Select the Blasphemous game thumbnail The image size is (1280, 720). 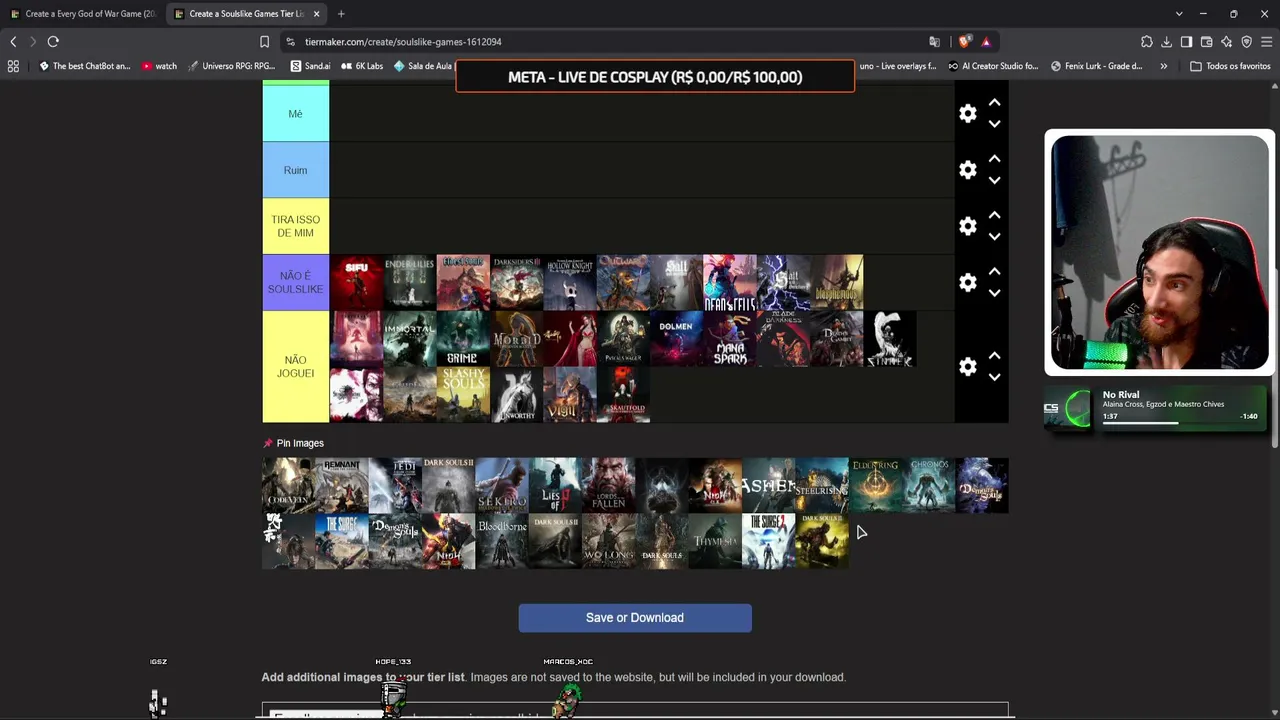[x=837, y=283]
